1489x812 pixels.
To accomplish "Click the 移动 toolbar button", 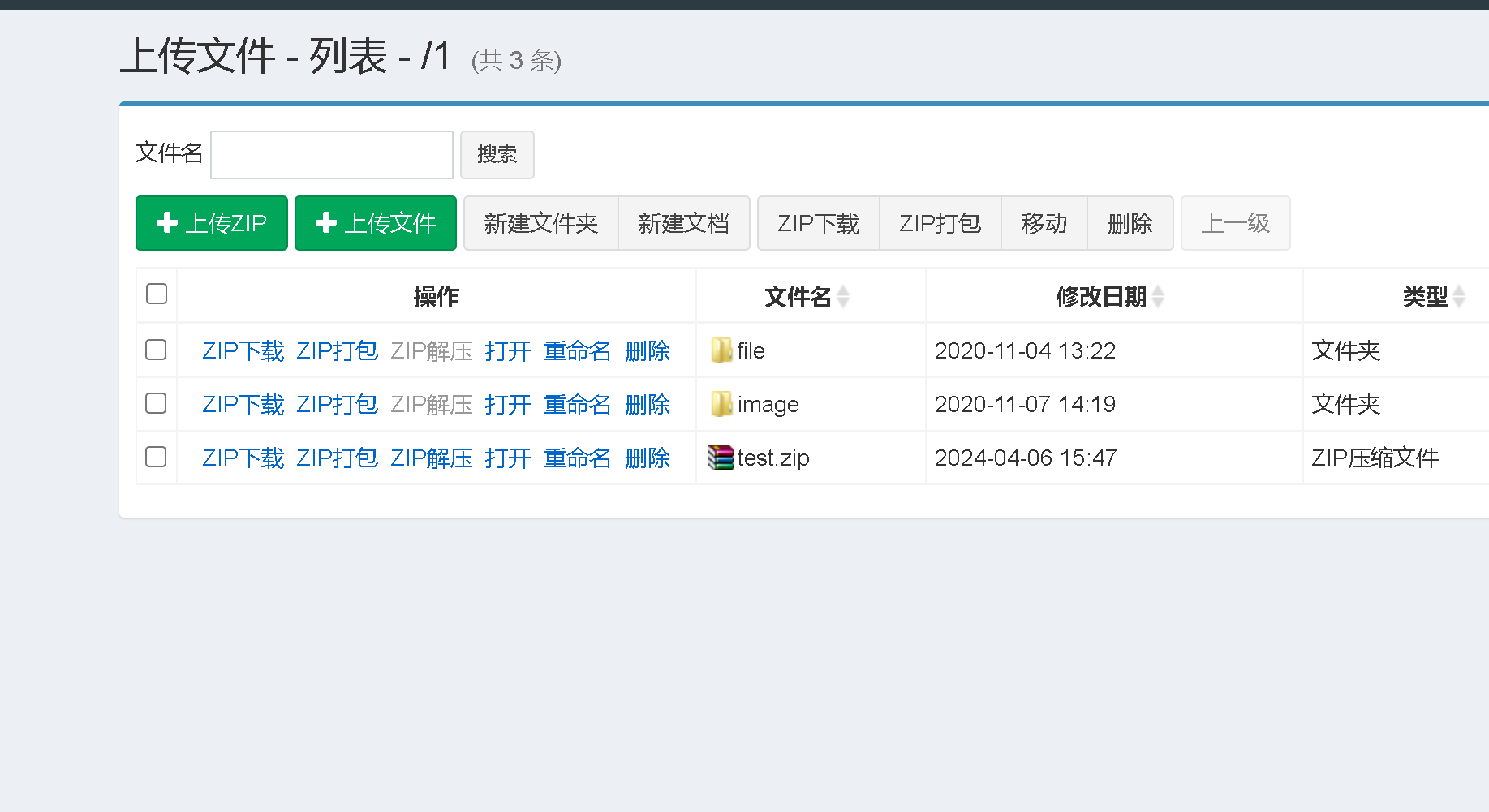I will click(1044, 223).
